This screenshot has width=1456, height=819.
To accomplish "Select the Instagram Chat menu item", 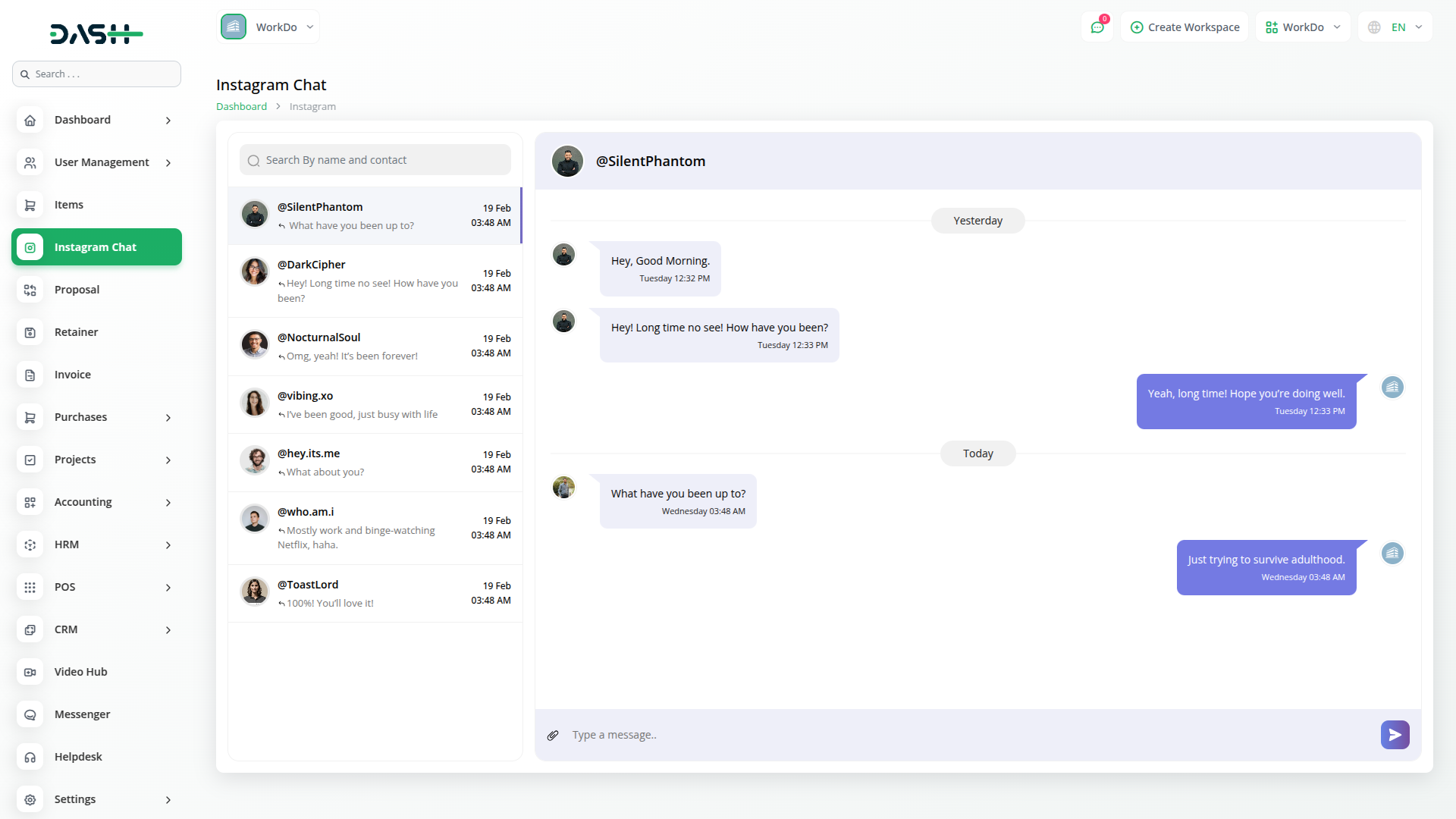I will click(x=96, y=247).
